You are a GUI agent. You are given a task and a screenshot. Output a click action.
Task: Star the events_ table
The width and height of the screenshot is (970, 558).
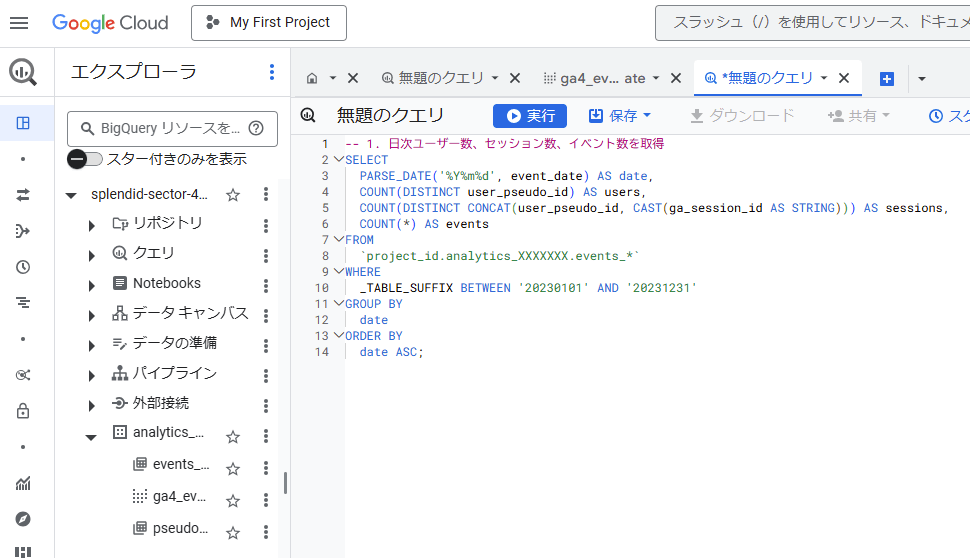[233, 470]
